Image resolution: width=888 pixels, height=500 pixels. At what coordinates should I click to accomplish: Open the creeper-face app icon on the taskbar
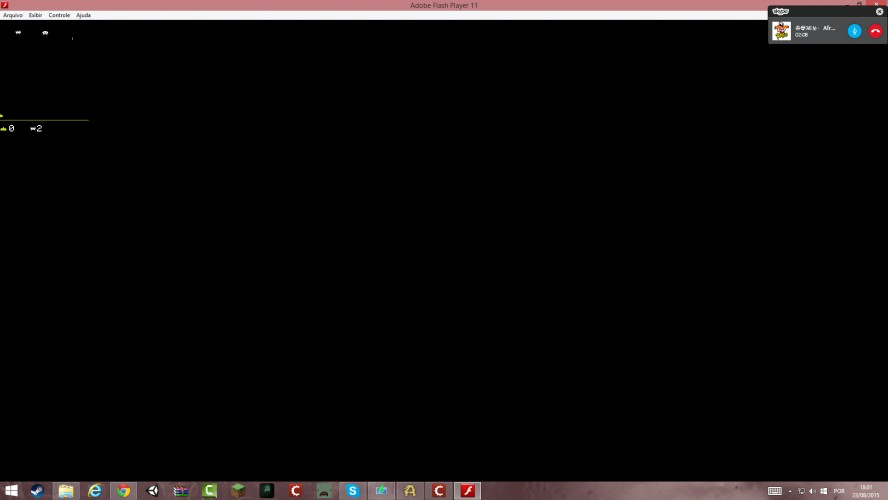(x=324, y=490)
